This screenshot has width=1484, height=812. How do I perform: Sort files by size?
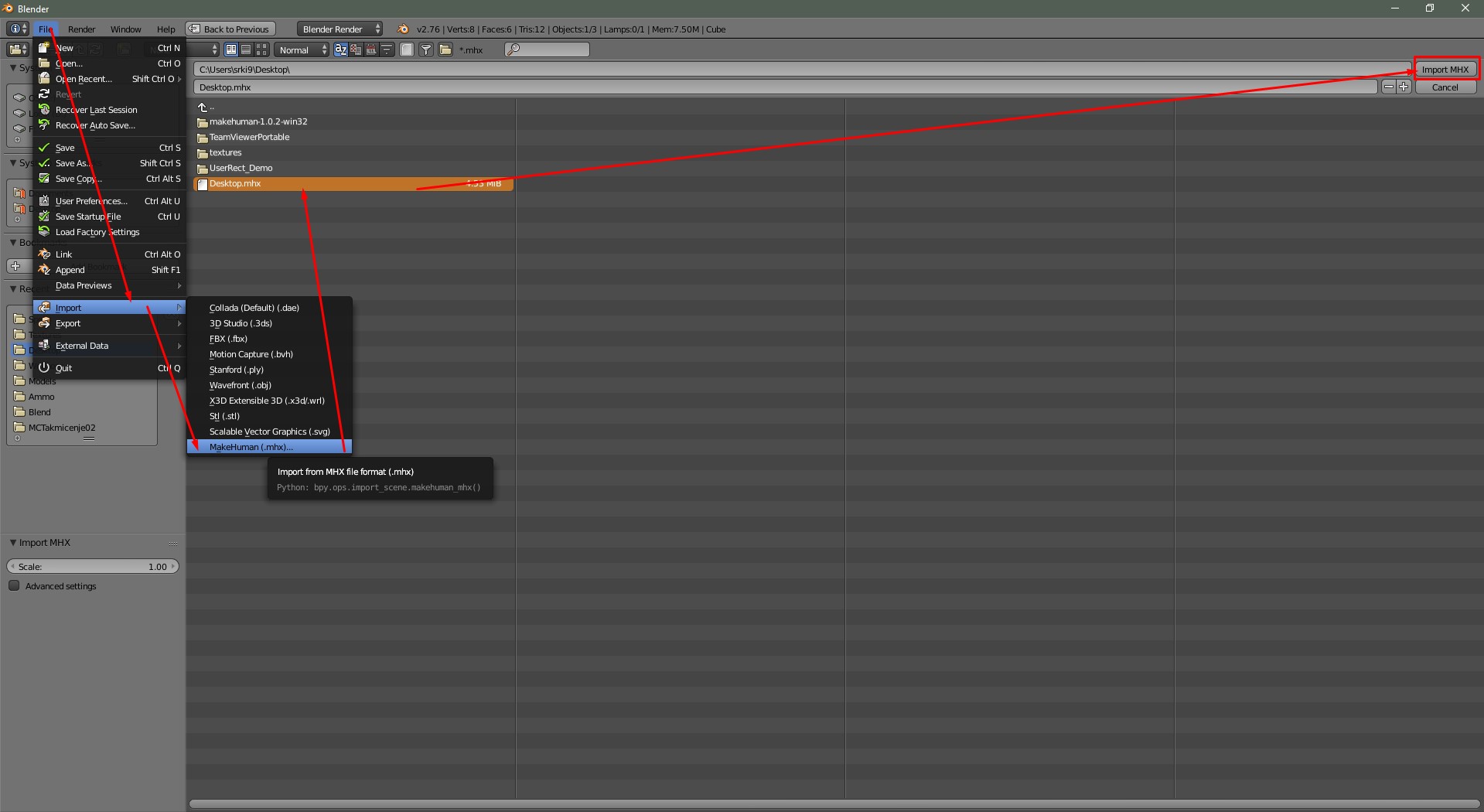click(x=387, y=49)
